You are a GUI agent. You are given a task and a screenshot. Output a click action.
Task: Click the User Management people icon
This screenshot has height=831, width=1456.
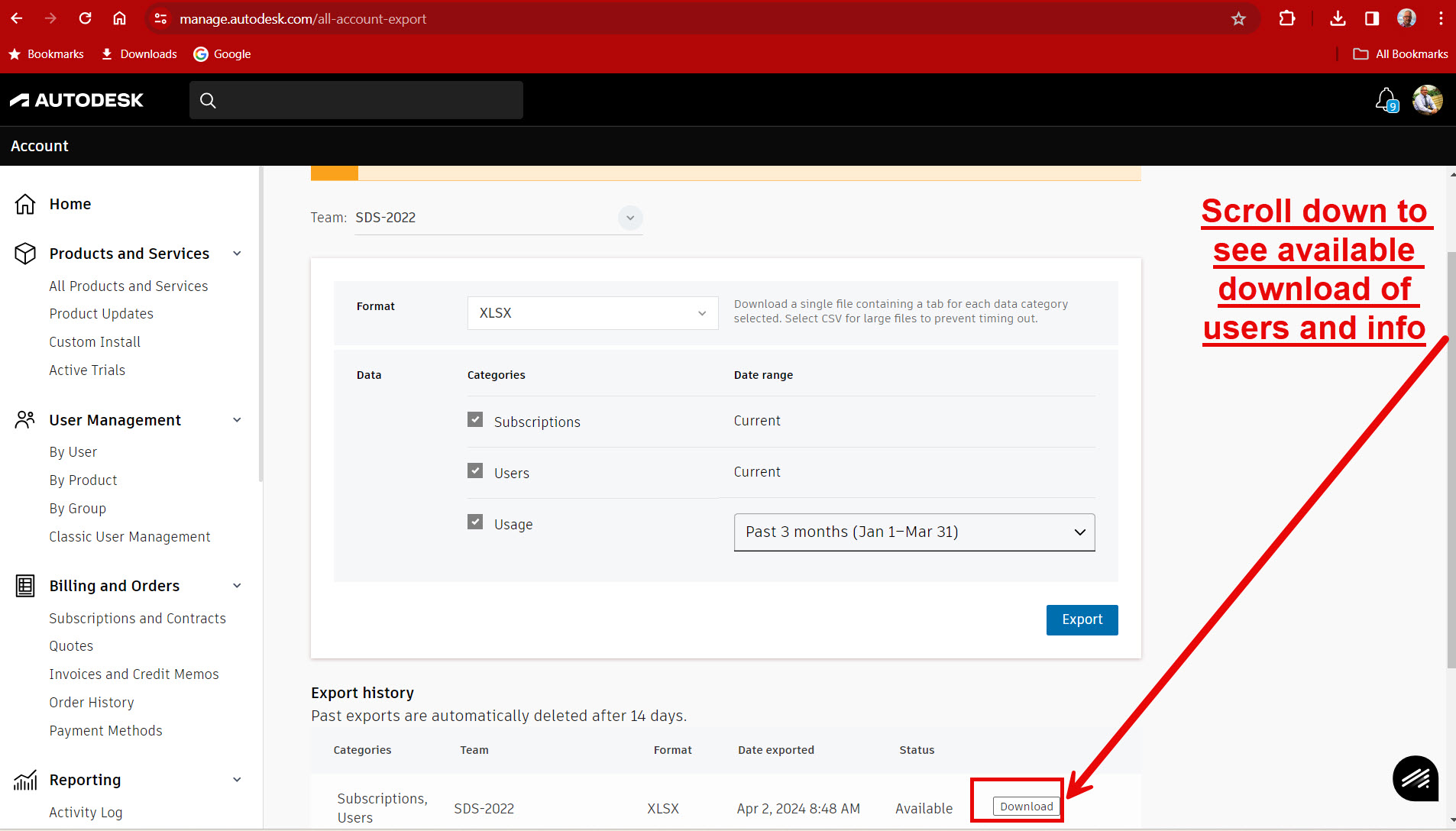[x=25, y=420]
